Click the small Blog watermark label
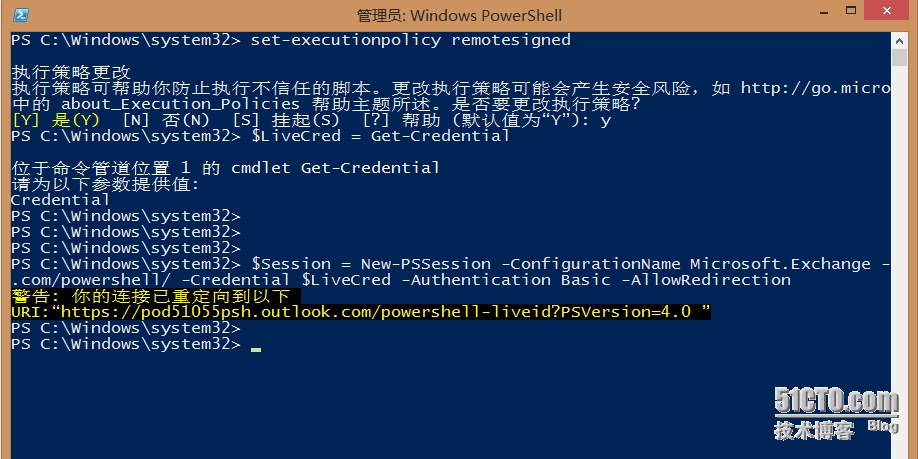Viewport: 918px width, 459px height. pos(882,427)
